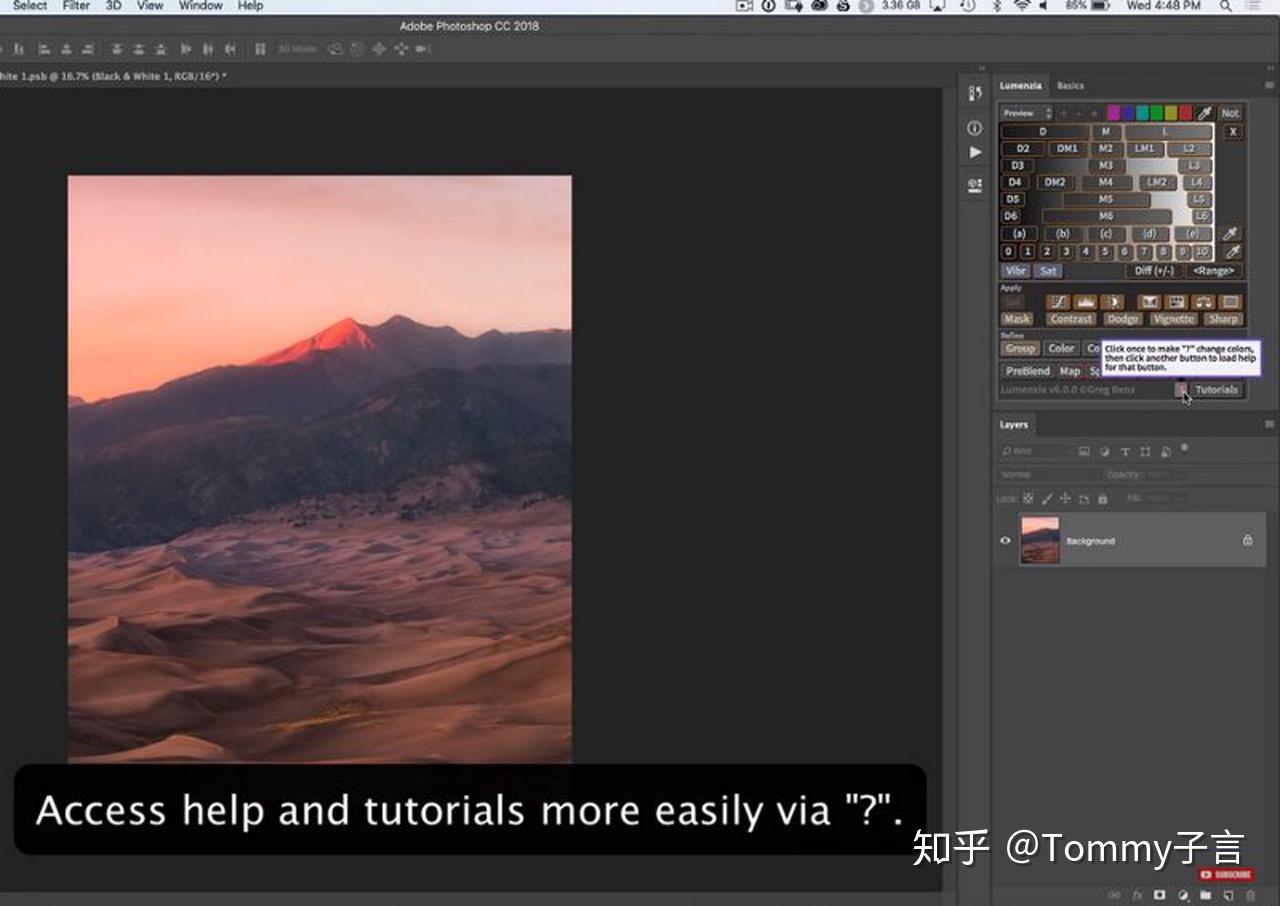The width and height of the screenshot is (1280, 906).
Task: Toggle the Vibr button in Lumenzia
Action: 1016,271
